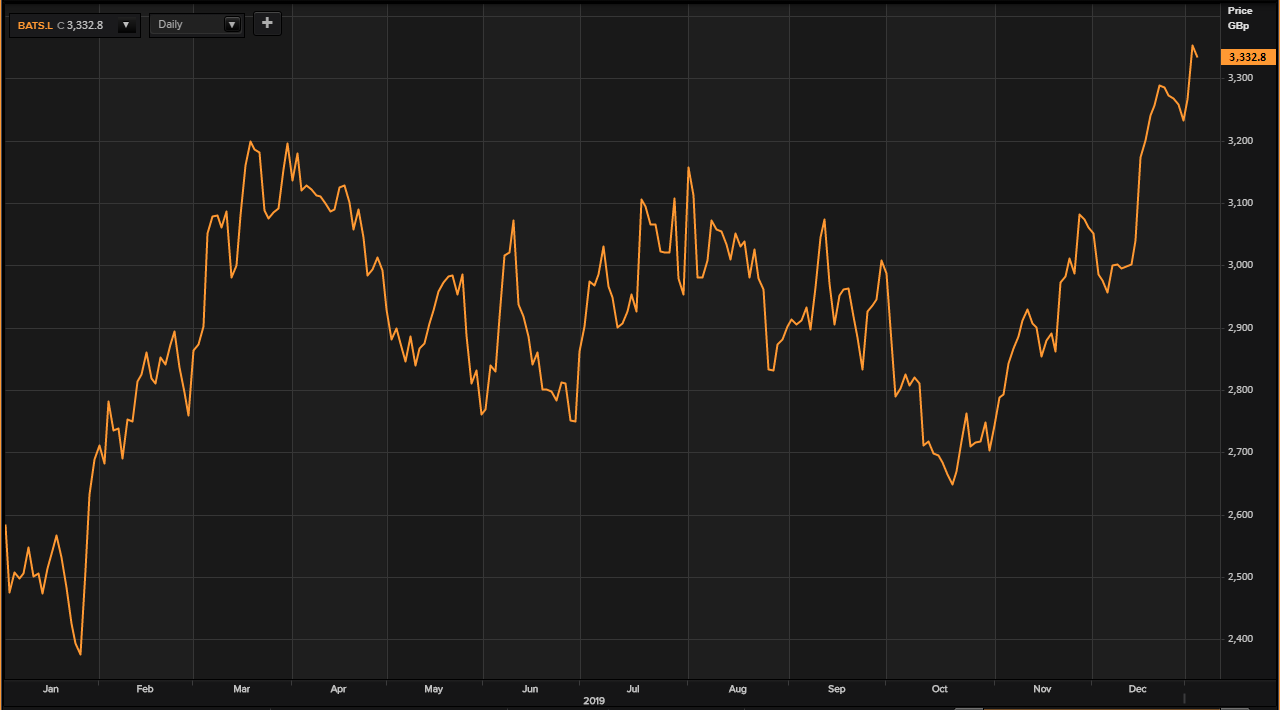Screen dimensions: 1280x710
Task: Click the Oct label on time axis
Action: (x=939, y=689)
